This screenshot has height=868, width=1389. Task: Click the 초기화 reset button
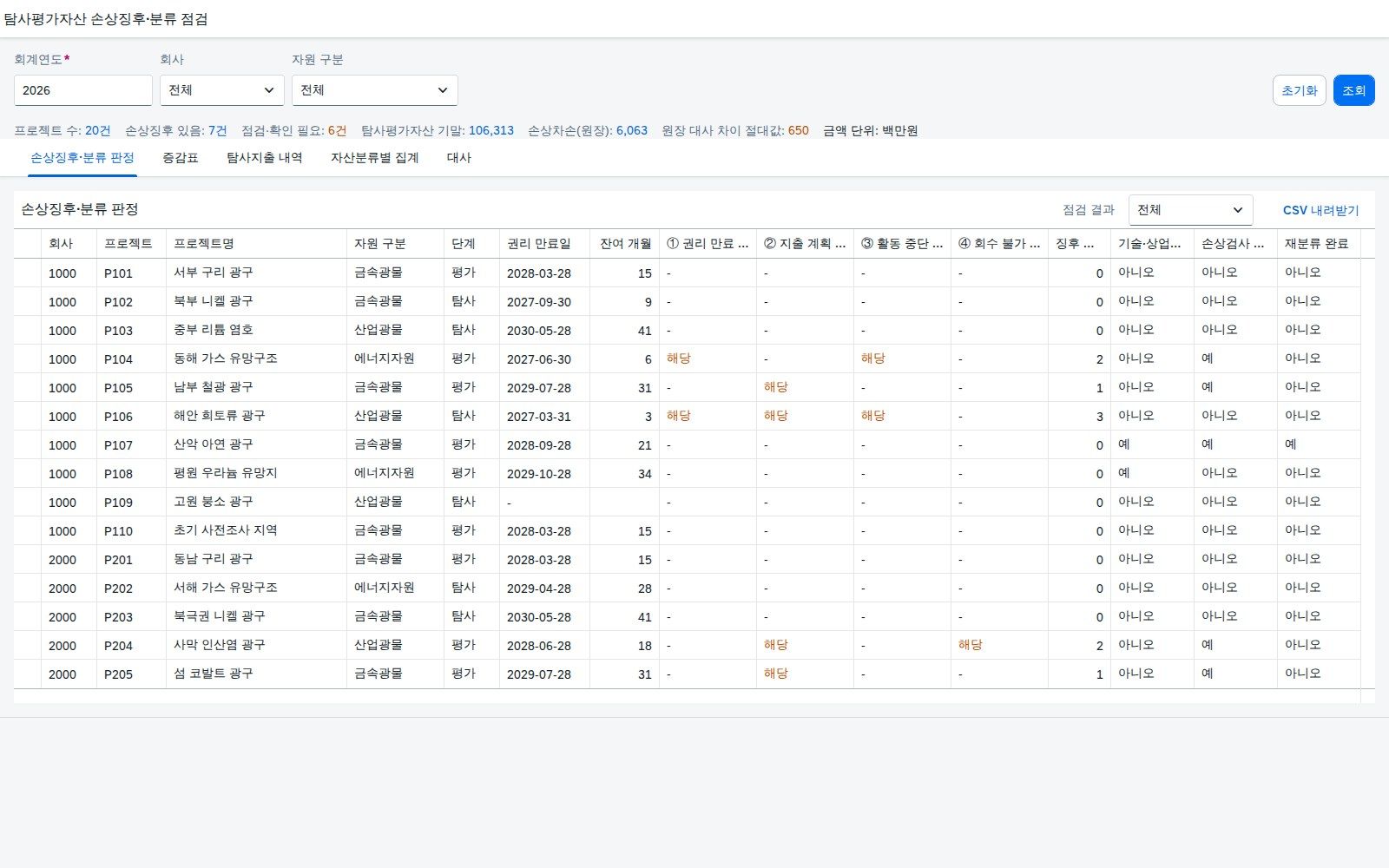(x=1299, y=90)
